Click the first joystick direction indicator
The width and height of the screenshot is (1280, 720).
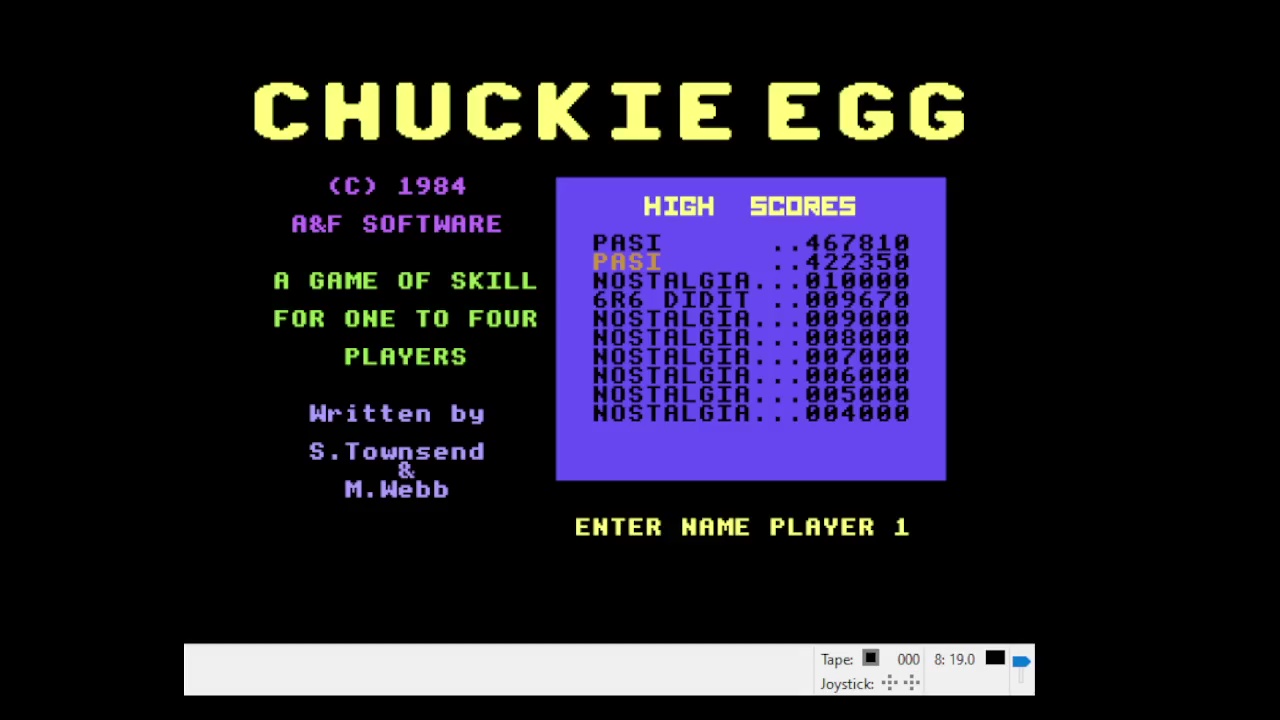point(889,683)
